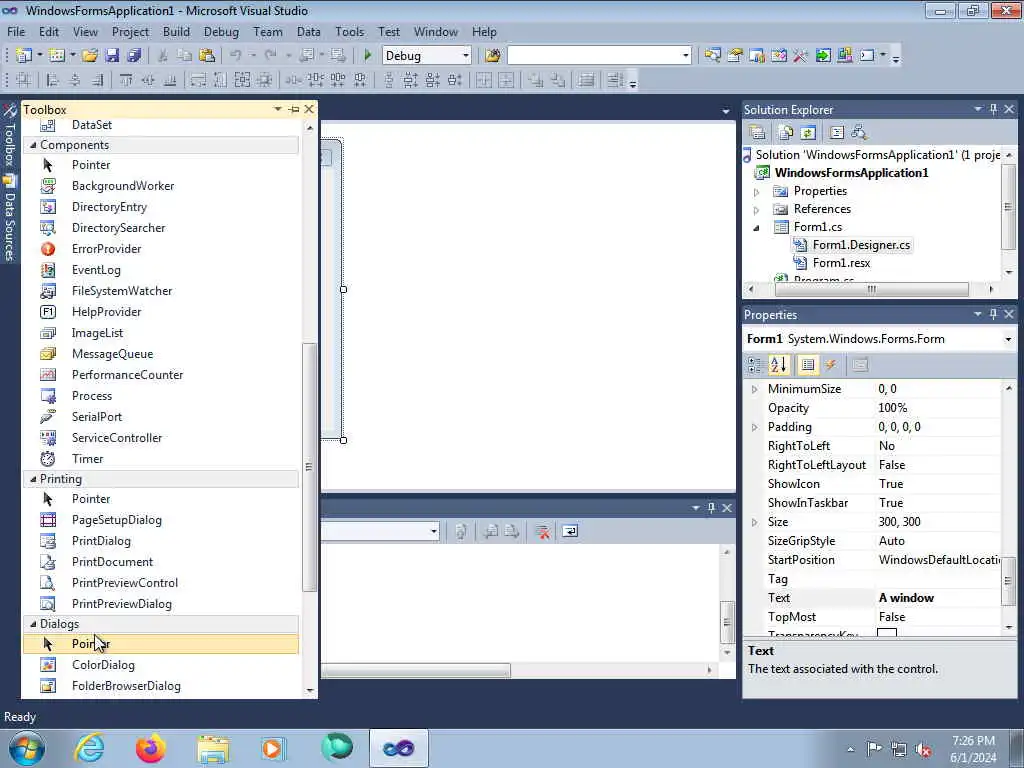
Task: Click the Save toolbar icon
Action: [x=112, y=56]
